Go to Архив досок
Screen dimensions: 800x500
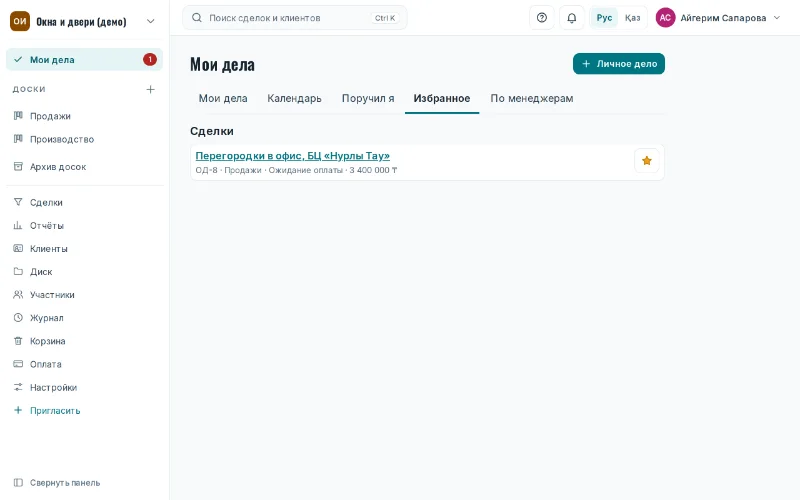(x=84, y=166)
